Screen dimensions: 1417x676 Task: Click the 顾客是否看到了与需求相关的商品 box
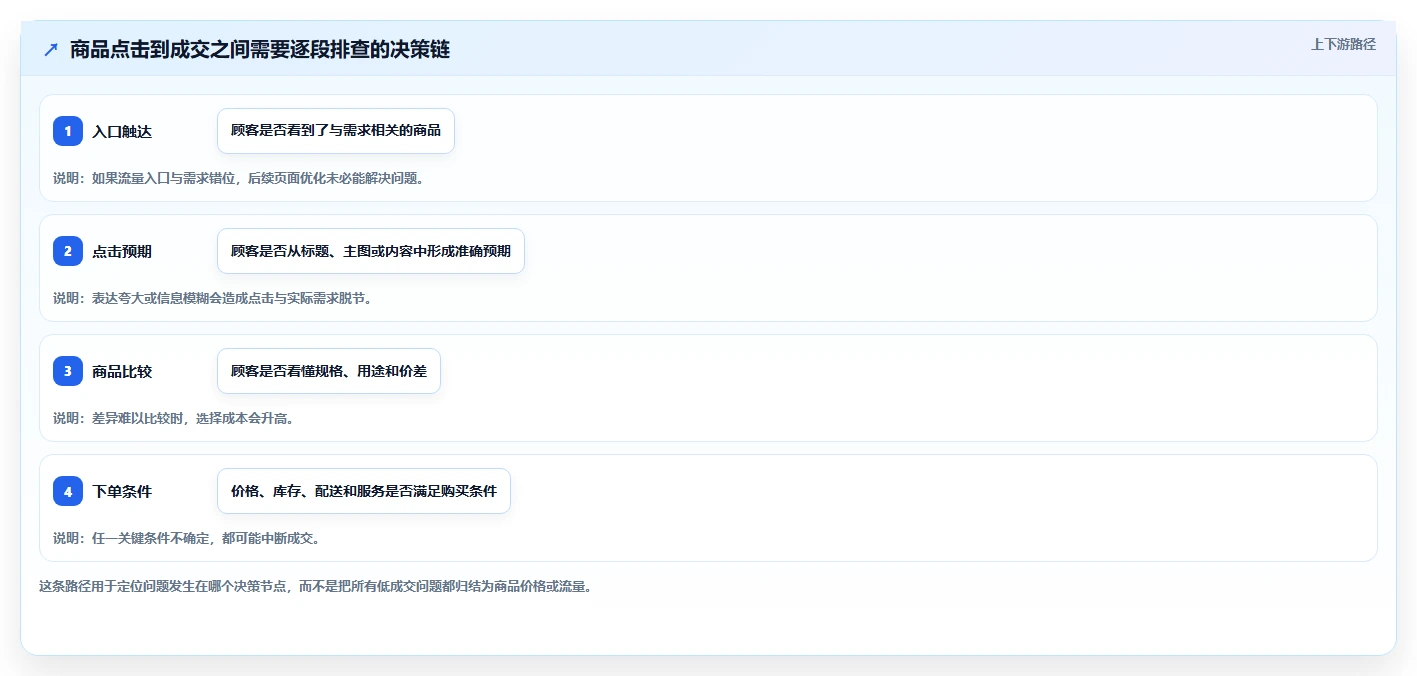[336, 131]
